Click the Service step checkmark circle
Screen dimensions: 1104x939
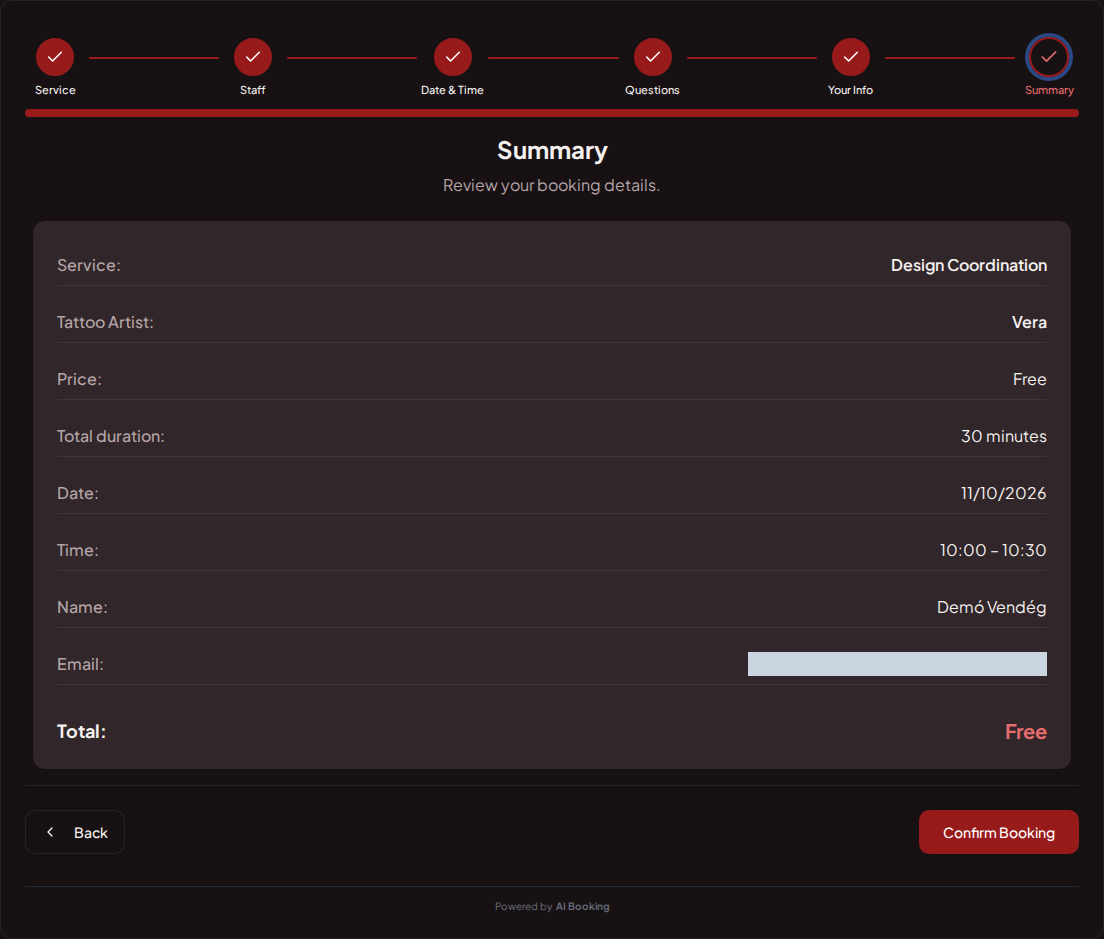(x=55, y=57)
